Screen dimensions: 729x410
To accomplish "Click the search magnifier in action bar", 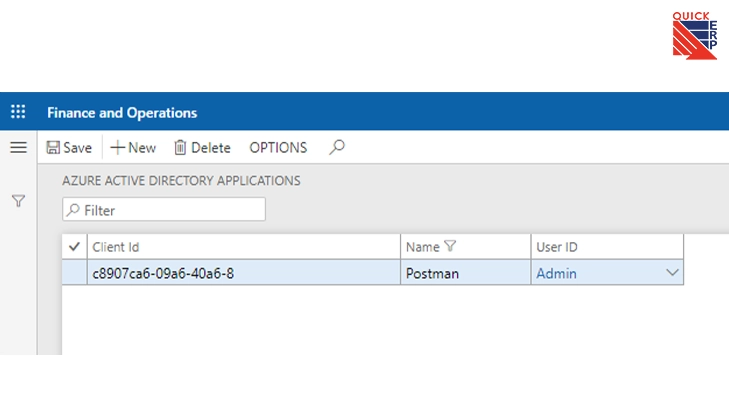I will (337, 147).
